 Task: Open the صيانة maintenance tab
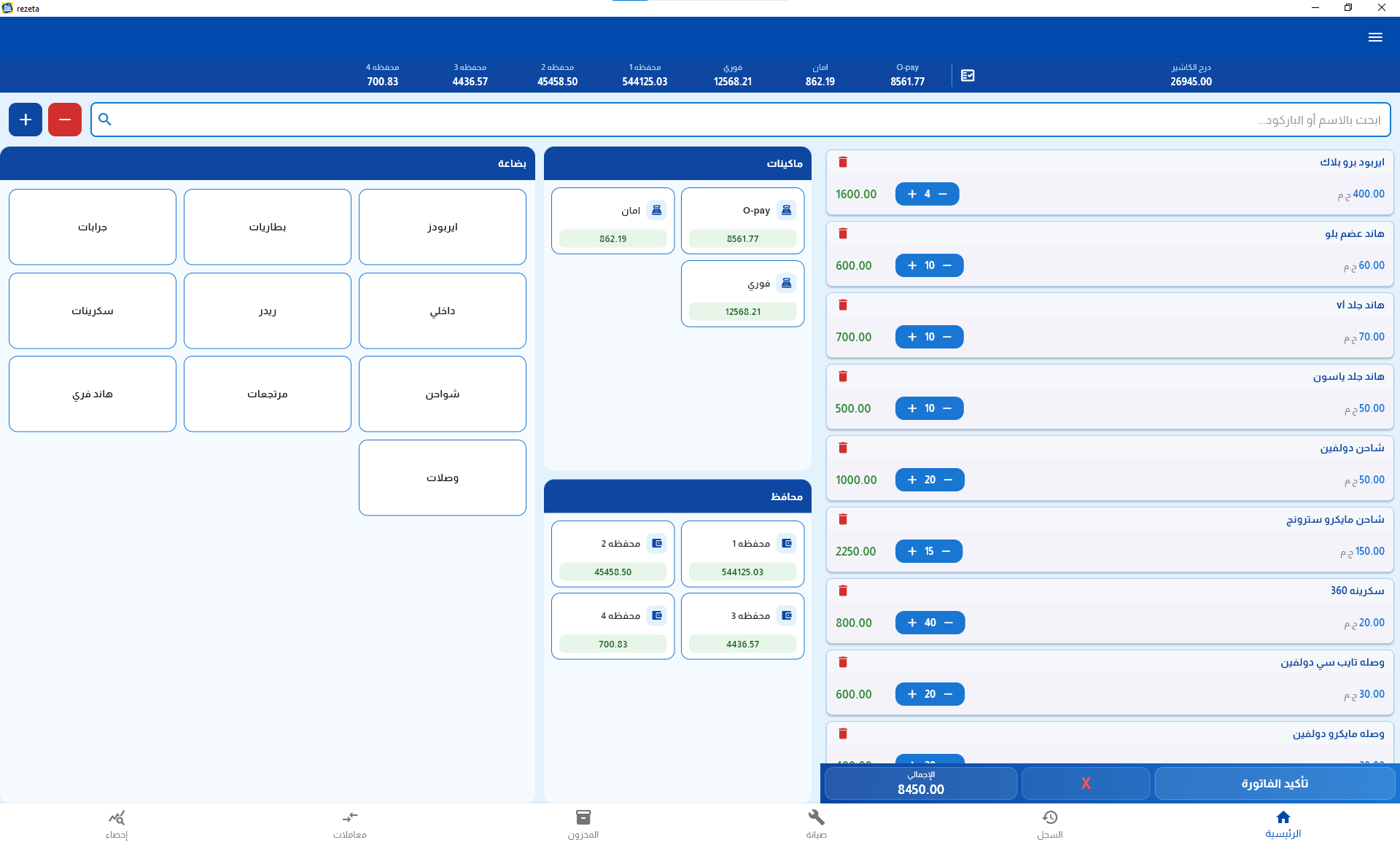tap(817, 824)
